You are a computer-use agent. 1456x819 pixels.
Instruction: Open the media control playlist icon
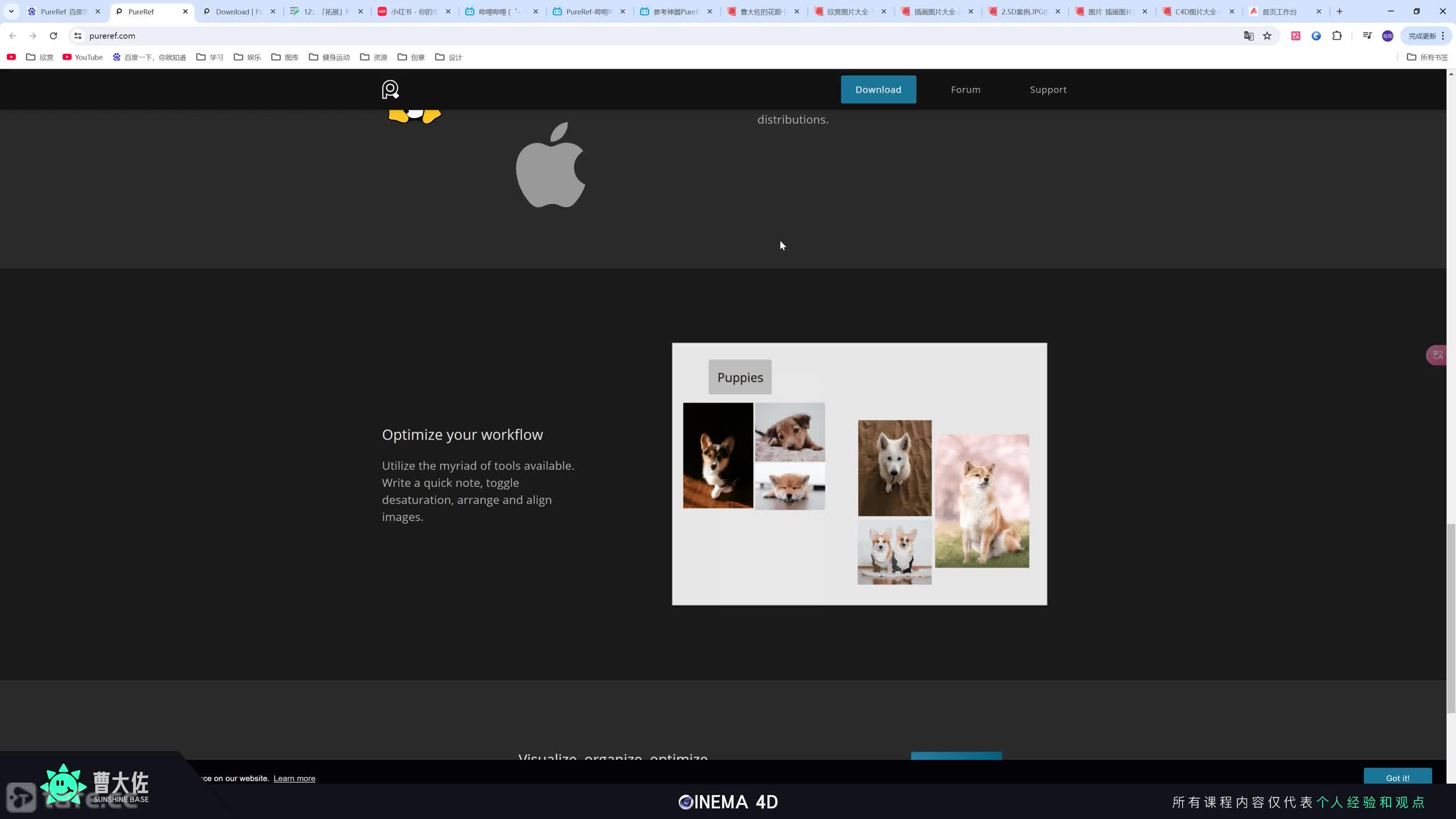point(1367,36)
